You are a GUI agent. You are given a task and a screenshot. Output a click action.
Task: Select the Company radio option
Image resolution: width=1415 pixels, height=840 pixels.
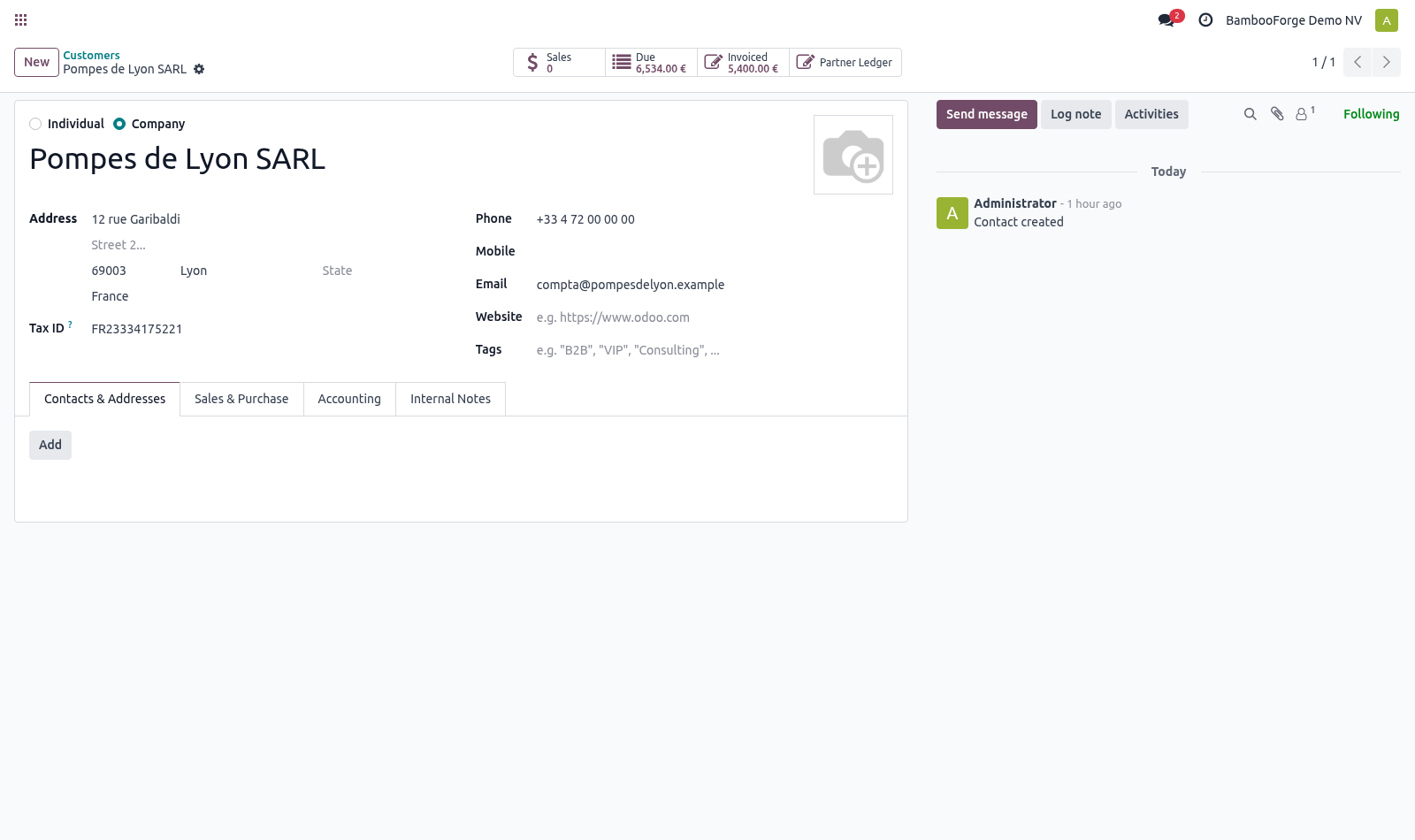point(119,124)
